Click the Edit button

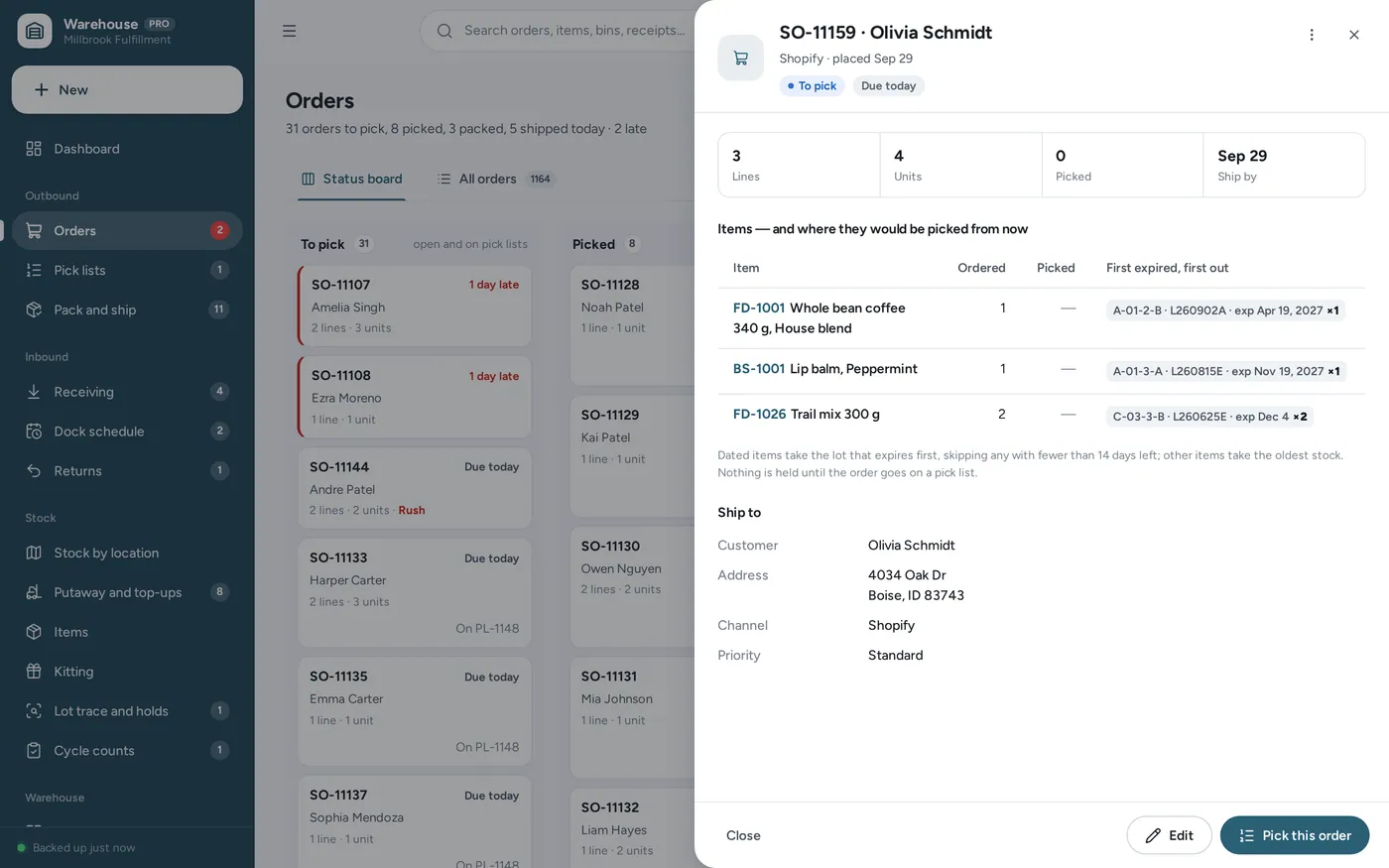click(x=1169, y=835)
